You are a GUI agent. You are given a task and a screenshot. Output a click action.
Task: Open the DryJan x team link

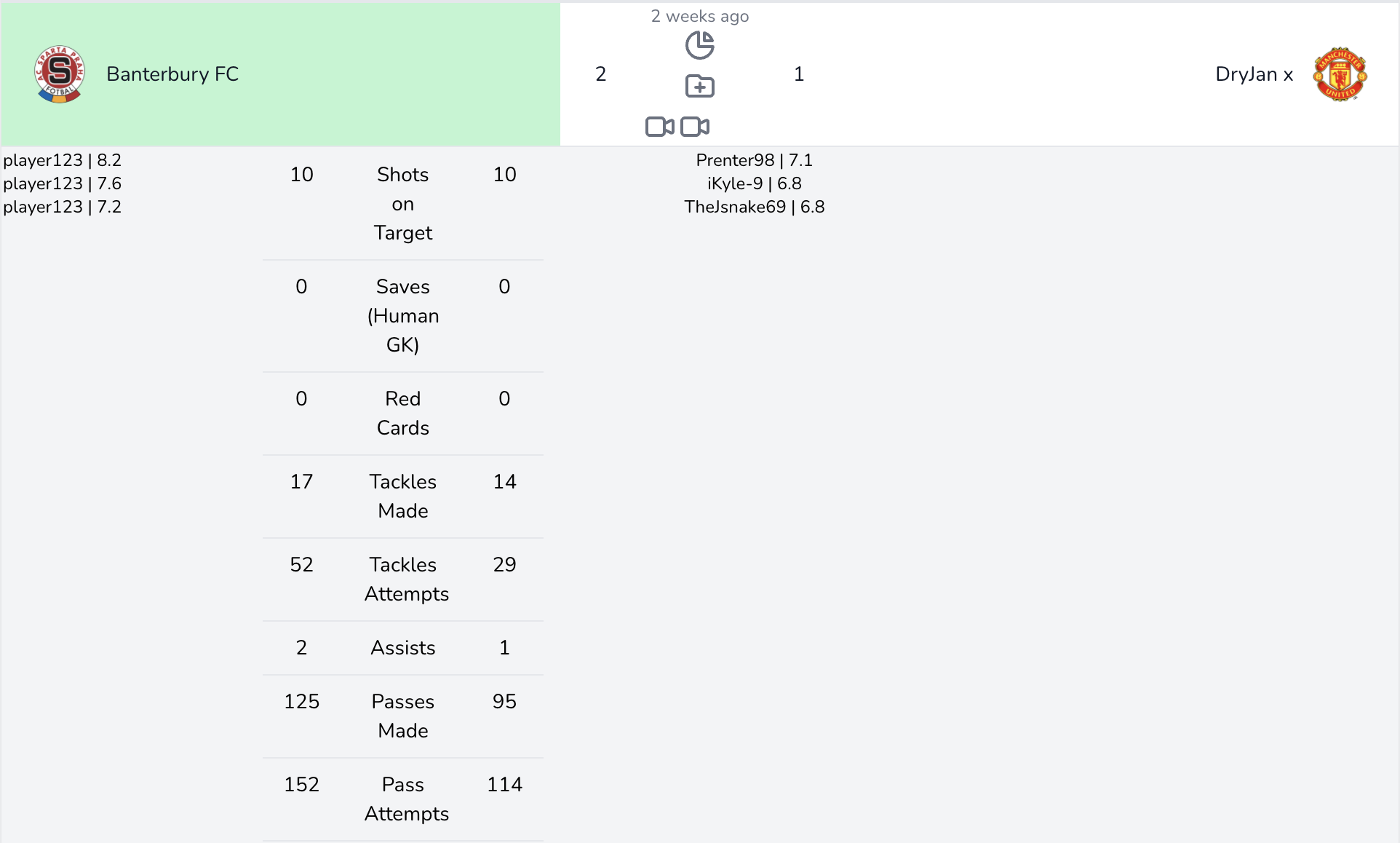pyautogui.click(x=1254, y=74)
